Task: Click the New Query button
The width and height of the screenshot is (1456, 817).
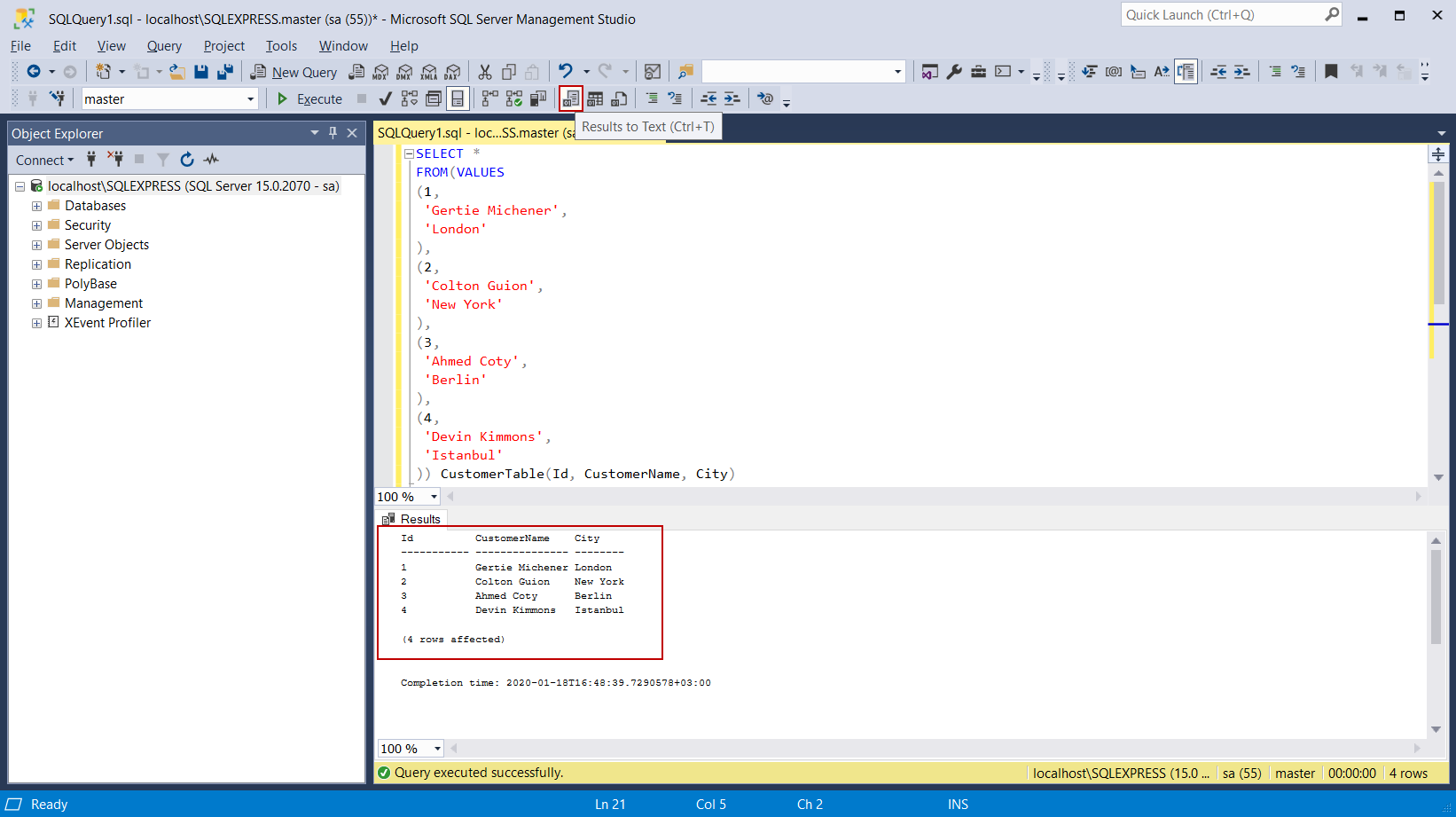Action: click(x=294, y=72)
